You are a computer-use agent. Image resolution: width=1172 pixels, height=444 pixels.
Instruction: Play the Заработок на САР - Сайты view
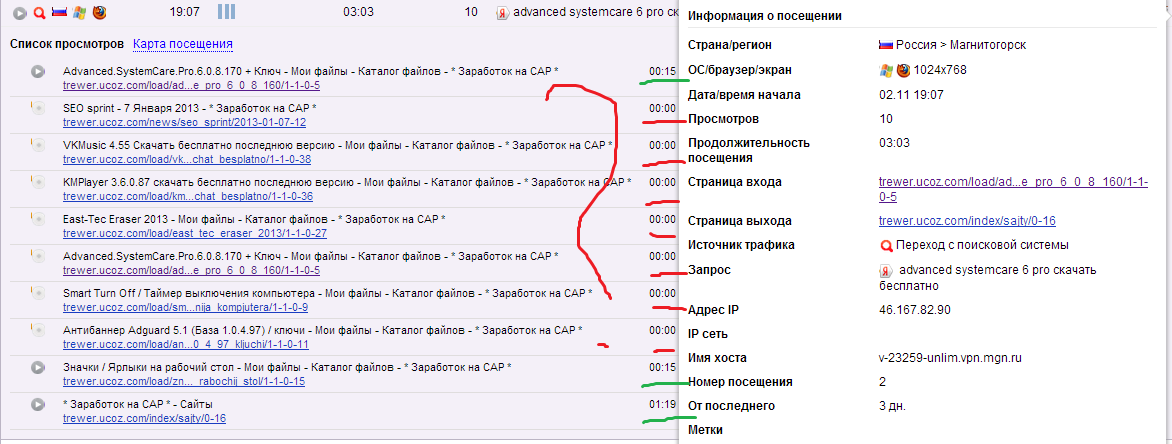click(x=37, y=404)
